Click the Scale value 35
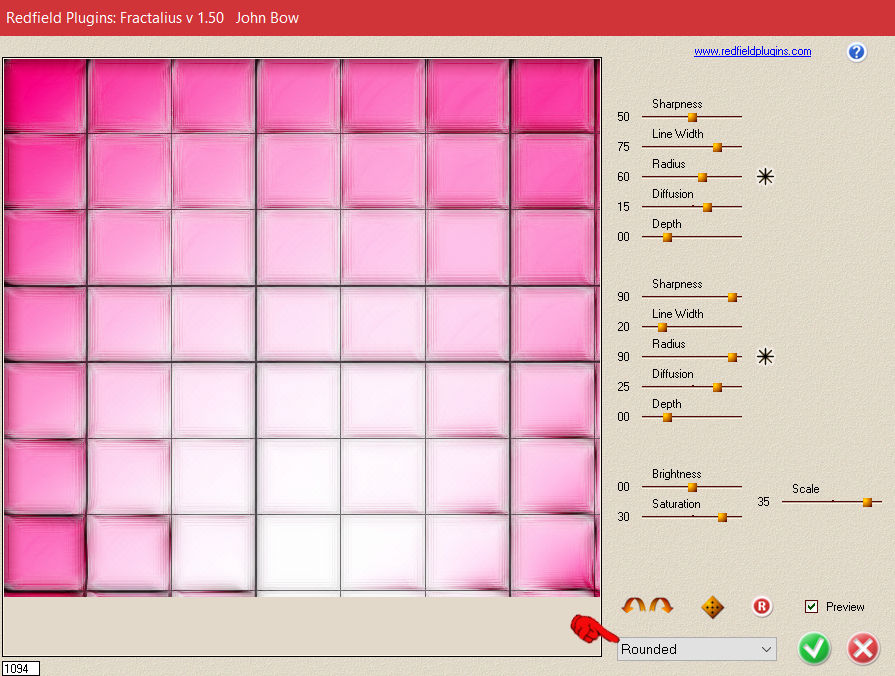Image resolution: width=895 pixels, height=676 pixels. coord(763,502)
